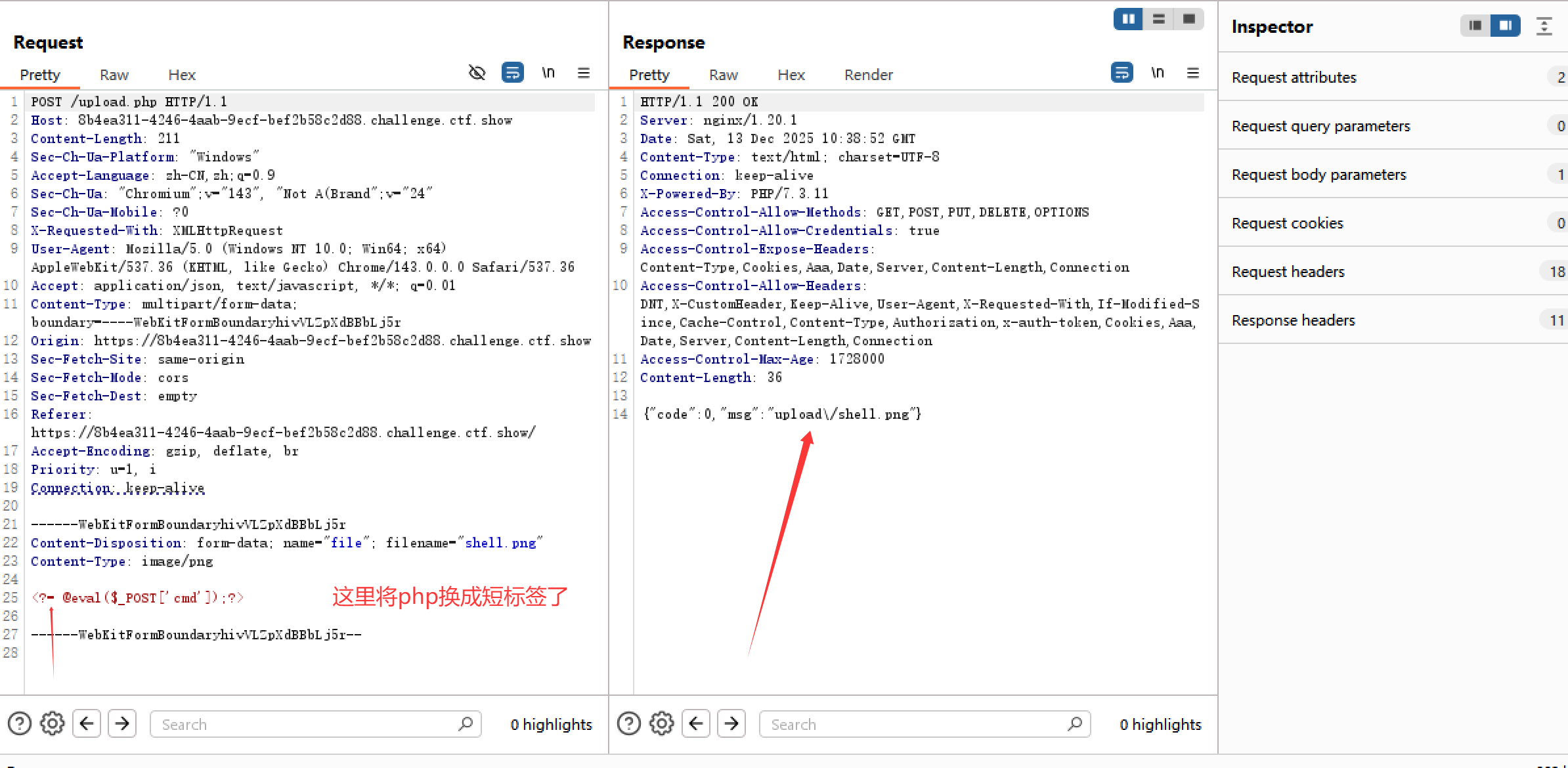Viewport: 1568px width, 768px height.
Task: Go to next match in Request search
Action: click(122, 723)
